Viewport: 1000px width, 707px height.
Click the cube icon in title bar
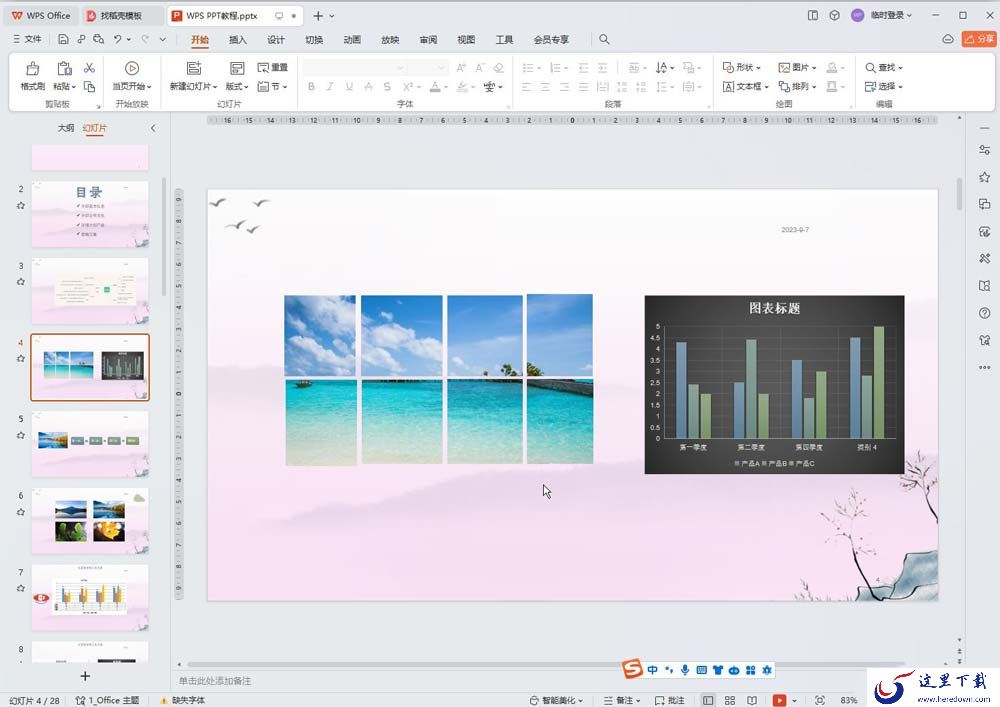coord(834,15)
